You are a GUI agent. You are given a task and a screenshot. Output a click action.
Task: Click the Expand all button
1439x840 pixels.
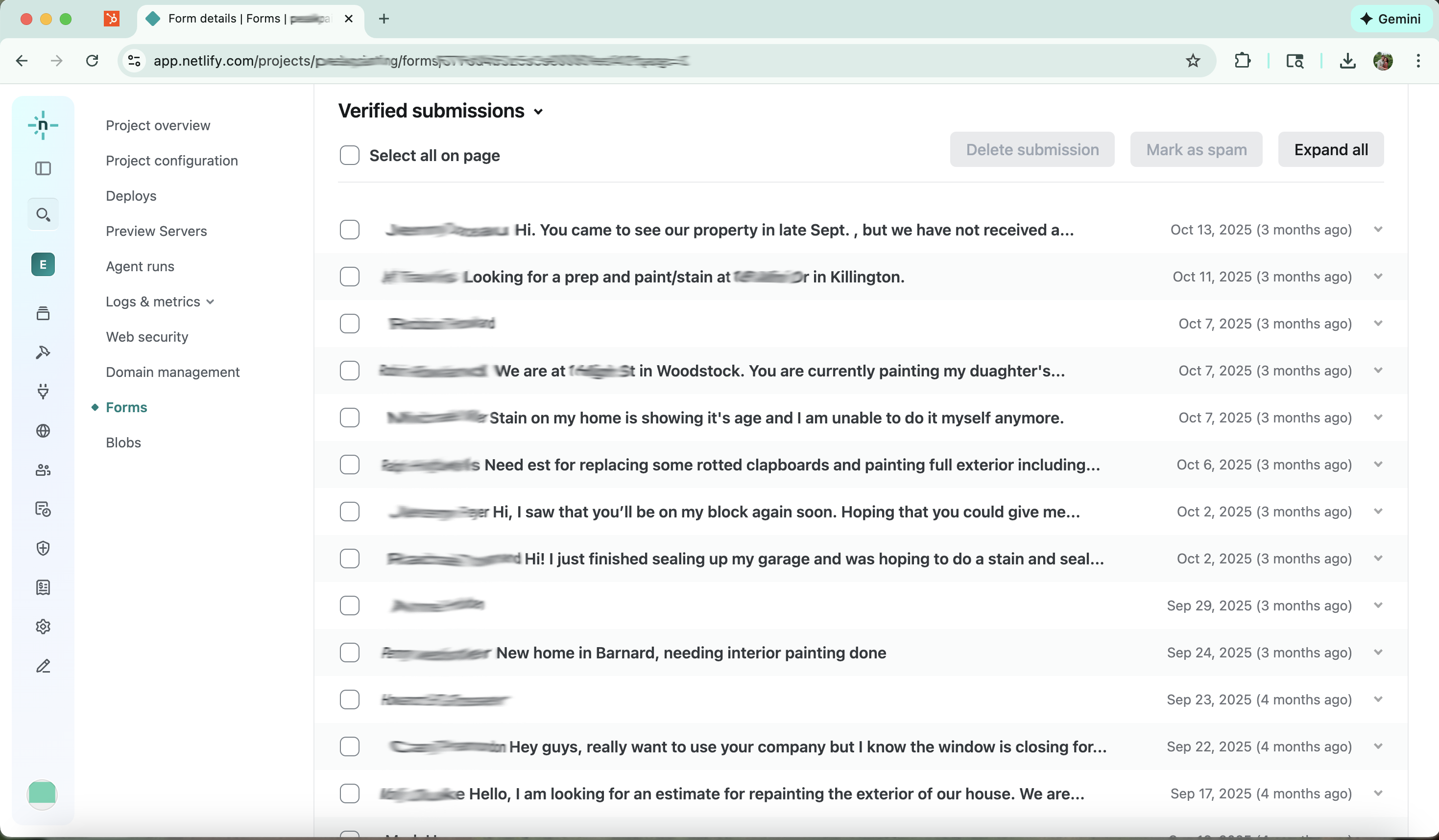pos(1330,149)
